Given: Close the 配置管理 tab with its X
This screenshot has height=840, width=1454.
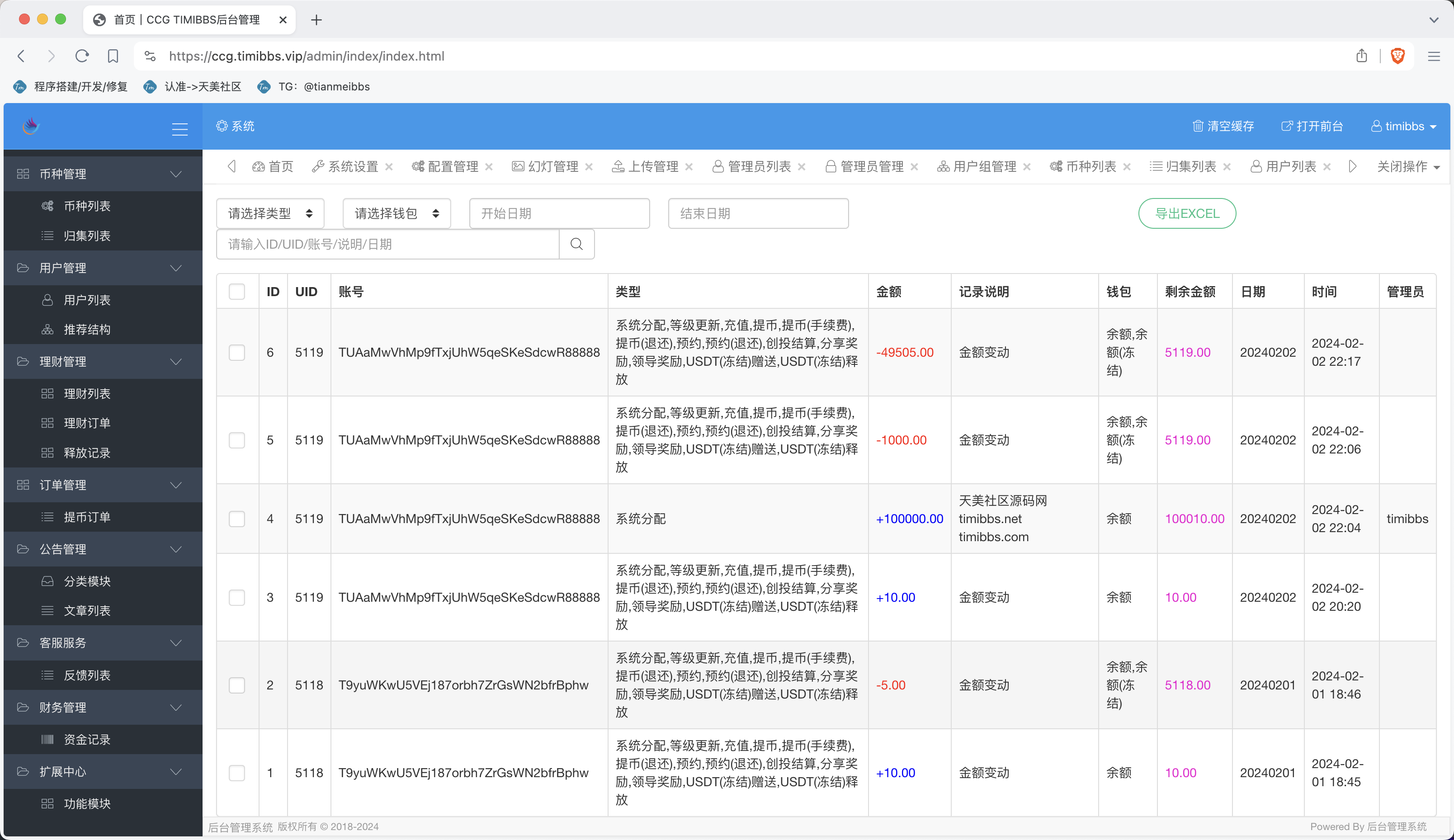Looking at the screenshot, I should click(489, 167).
